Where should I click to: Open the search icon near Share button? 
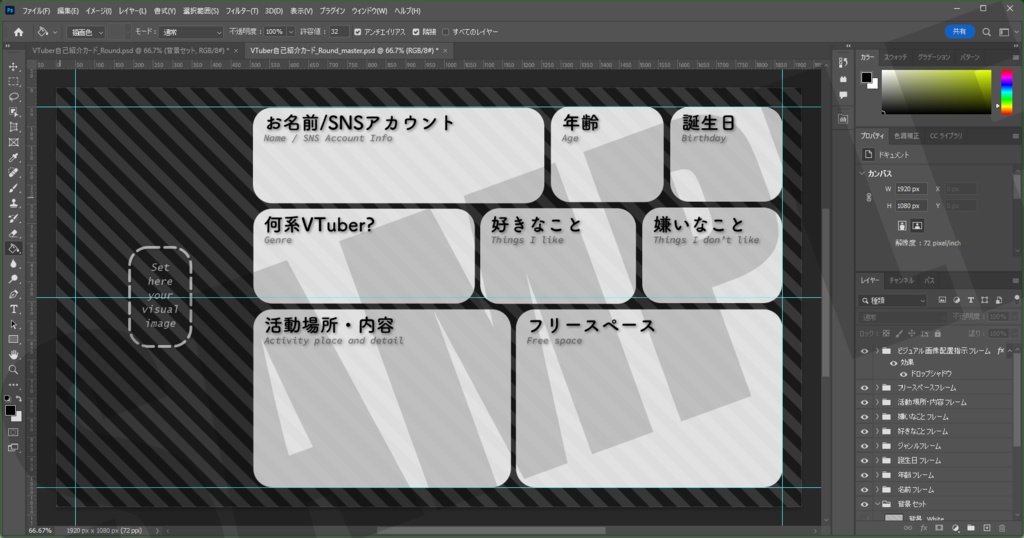pos(986,32)
